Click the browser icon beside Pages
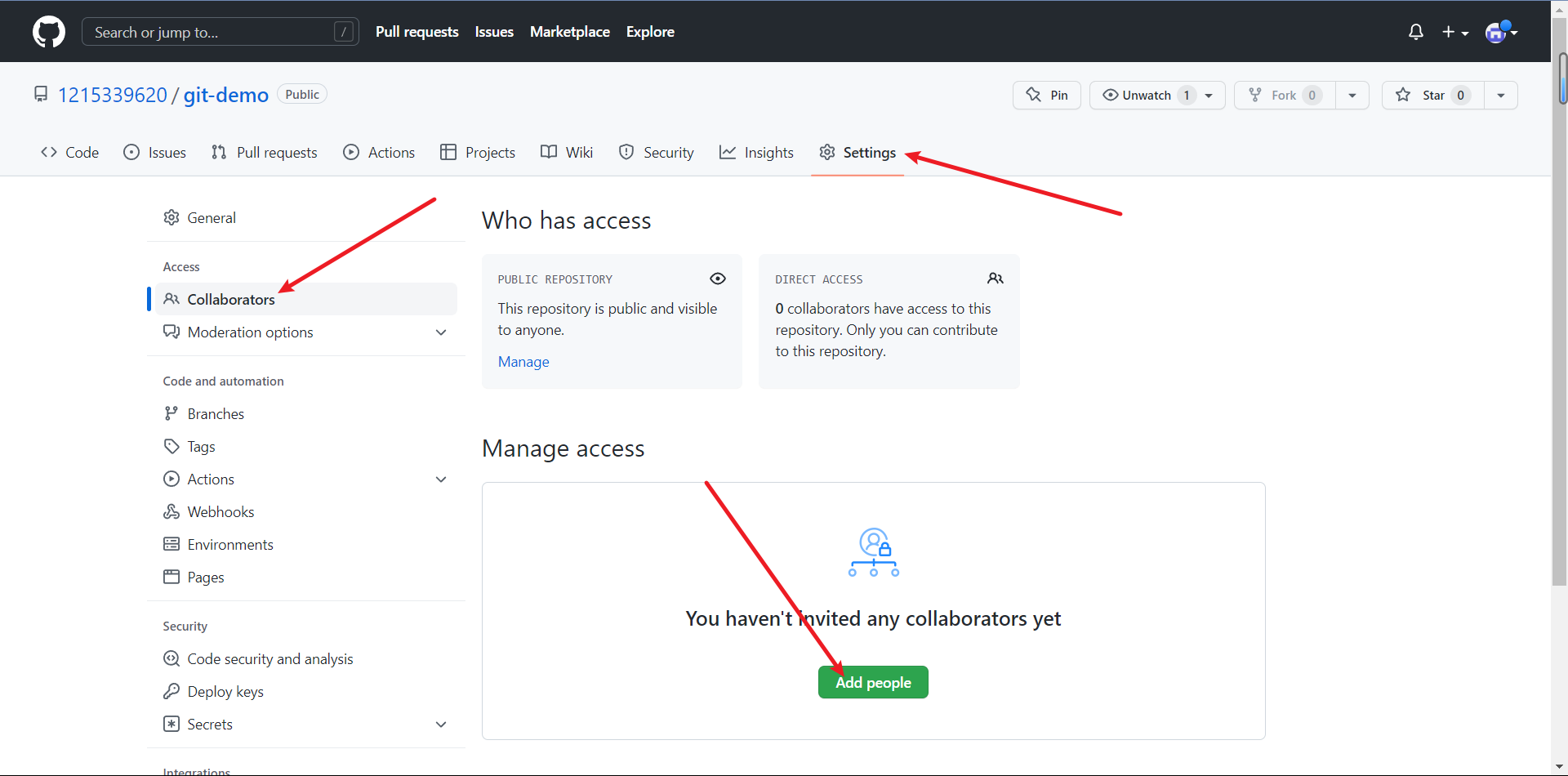The image size is (1568, 776). pyautogui.click(x=171, y=577)
